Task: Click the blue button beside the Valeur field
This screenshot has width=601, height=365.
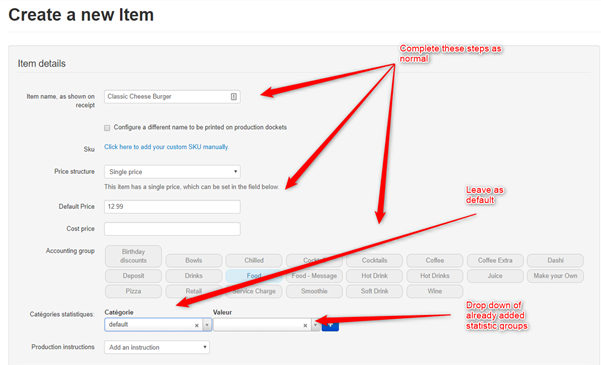Action: pyautogui.click(x=330, y=325)
